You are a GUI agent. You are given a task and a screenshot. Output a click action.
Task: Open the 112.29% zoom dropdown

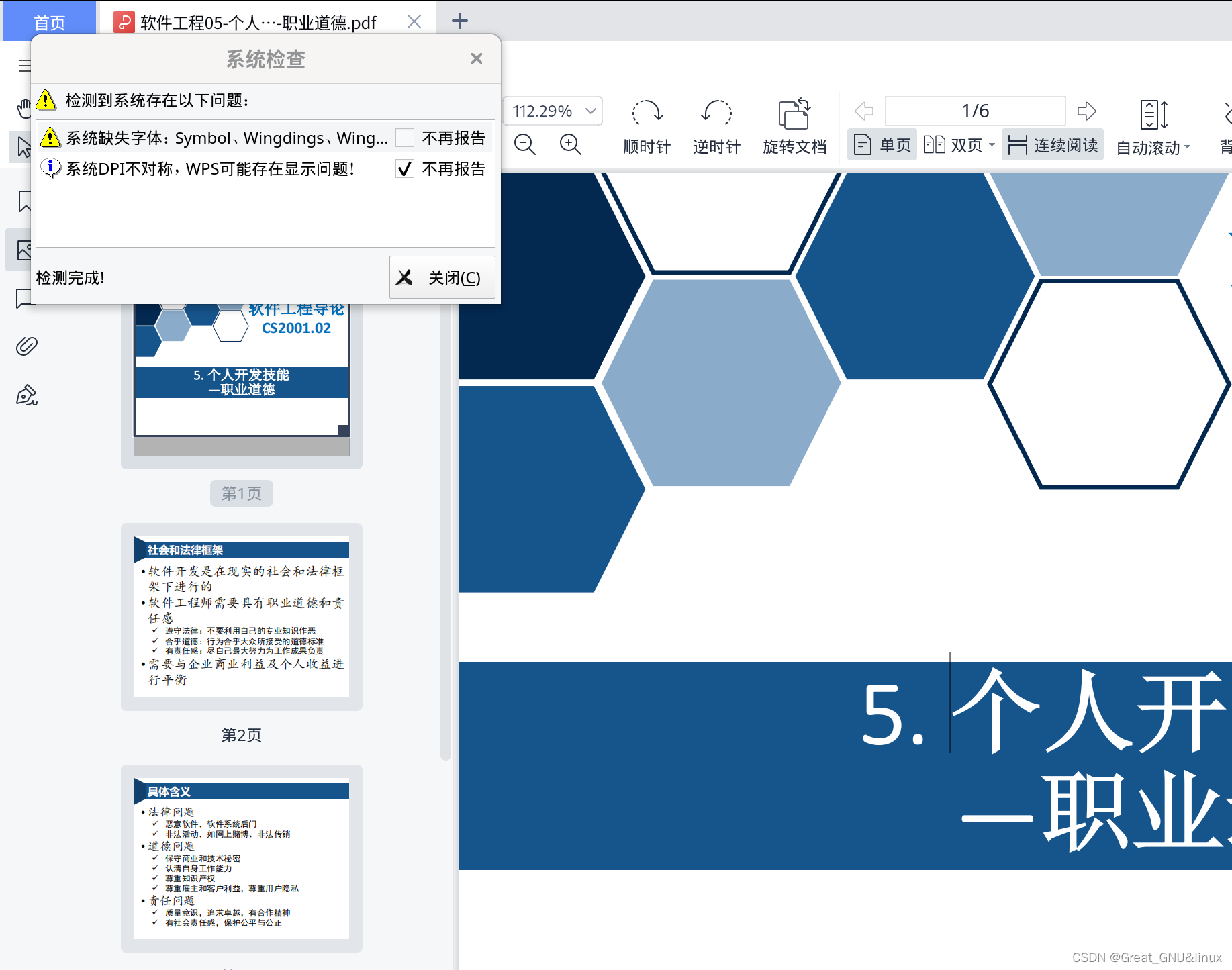(591, 111)
